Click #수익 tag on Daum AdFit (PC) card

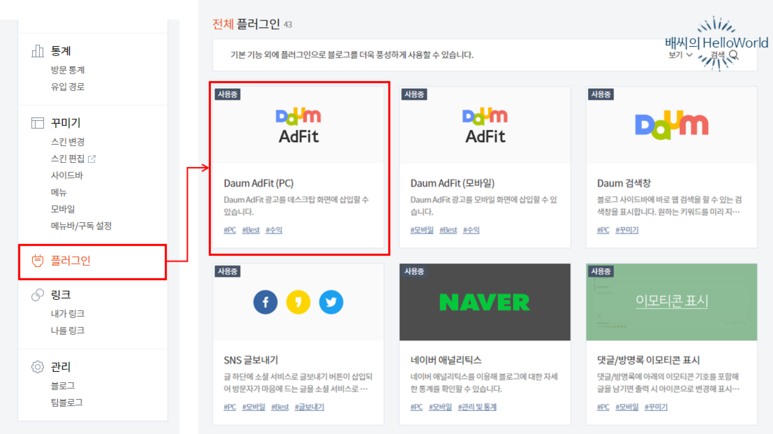(x=274, y=230)
